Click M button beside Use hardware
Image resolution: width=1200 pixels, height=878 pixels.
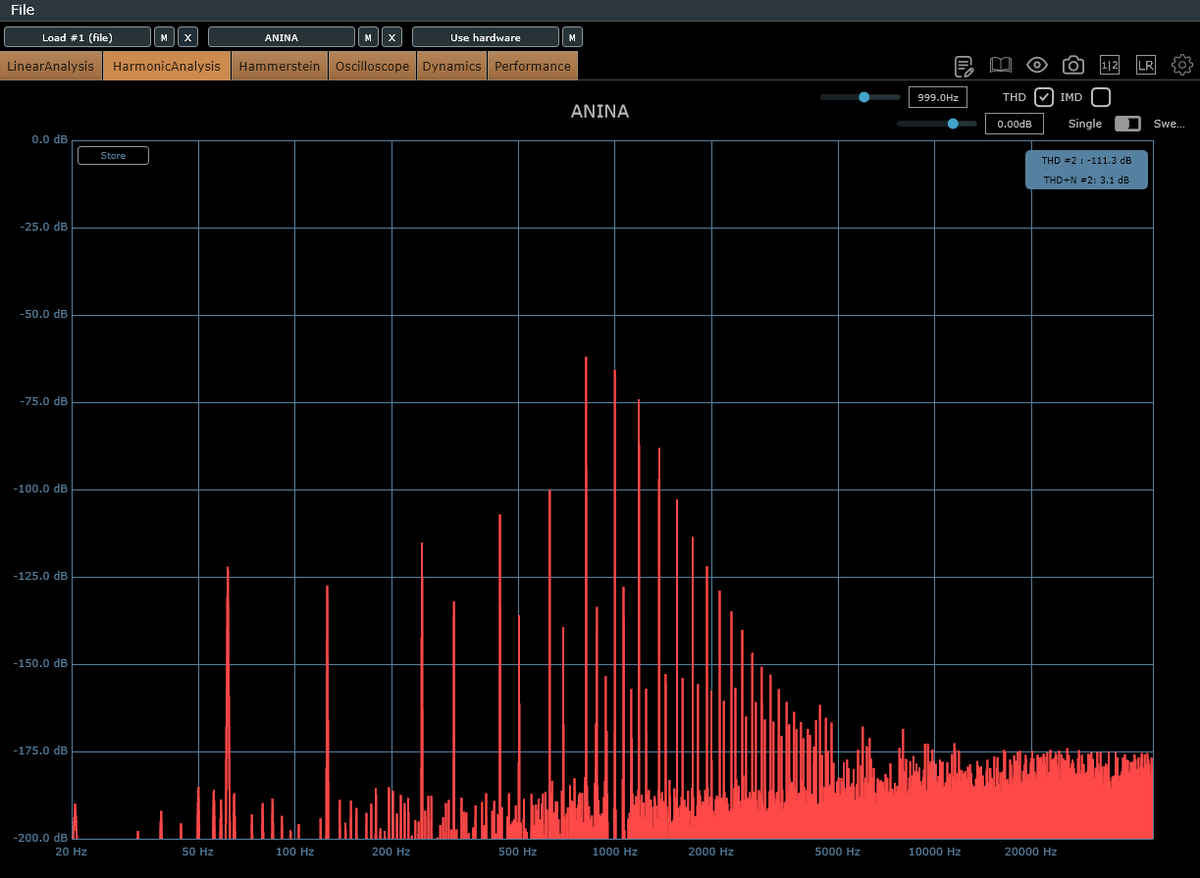[x=572, y=37]
